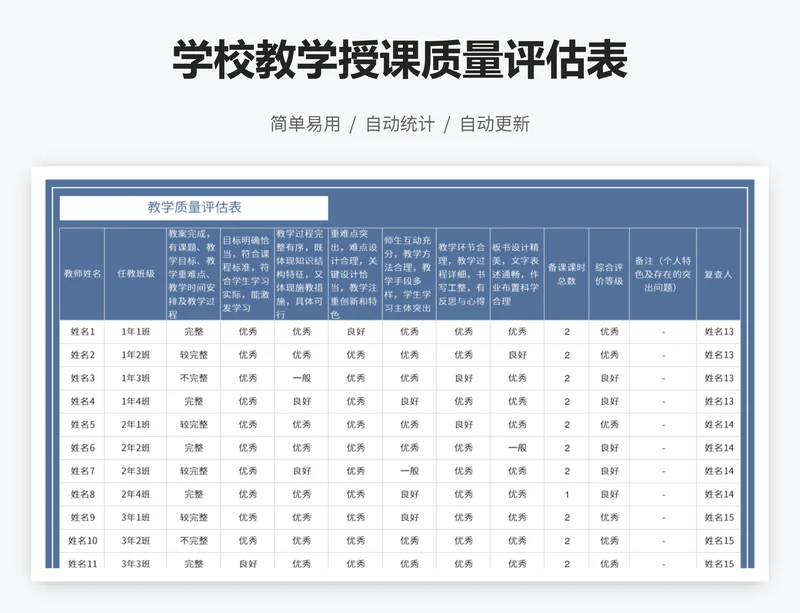Viewport: 800px width, 613px height.
Task: Click the 复查人 column header
Action: click(x=718, y=274)
